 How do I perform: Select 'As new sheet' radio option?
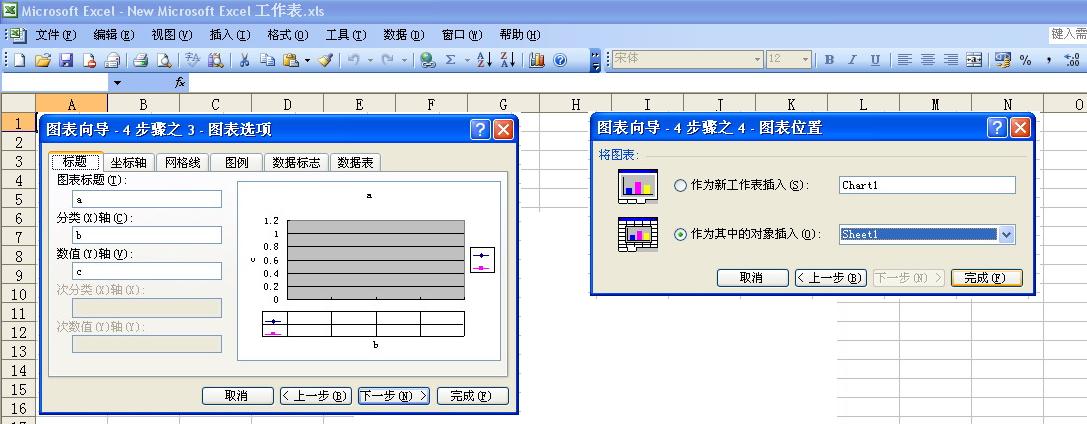680,185
